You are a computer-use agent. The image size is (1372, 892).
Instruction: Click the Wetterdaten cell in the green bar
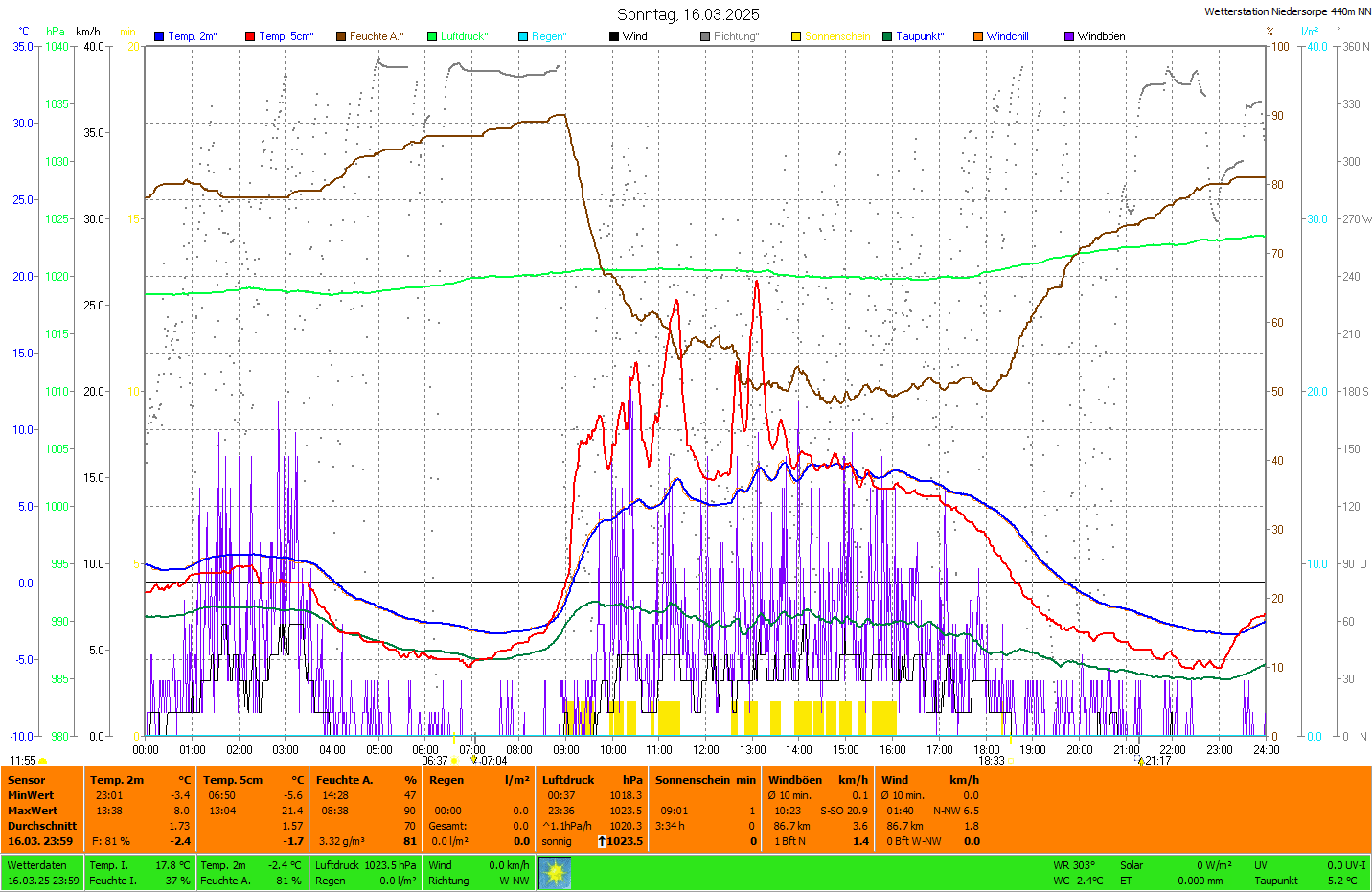(x=36, y=865)
